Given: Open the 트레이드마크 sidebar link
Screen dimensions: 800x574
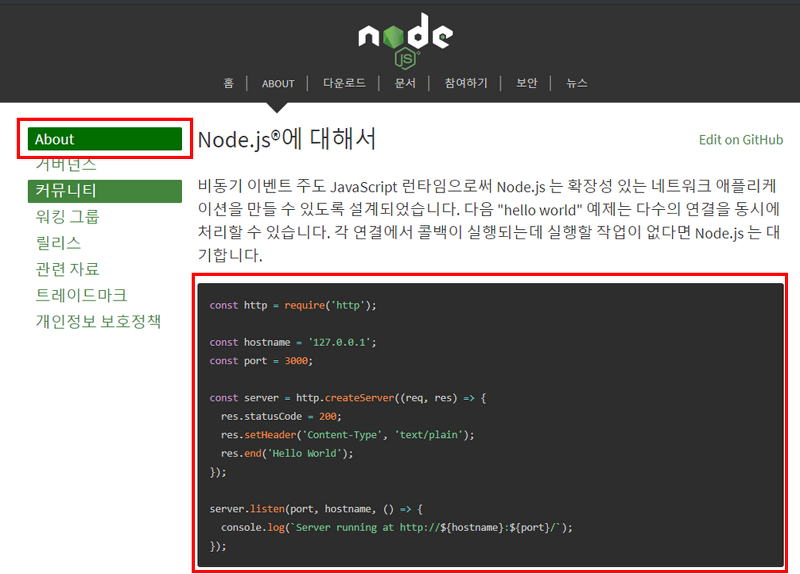Looking at the screenshot, I should point(81,295).
